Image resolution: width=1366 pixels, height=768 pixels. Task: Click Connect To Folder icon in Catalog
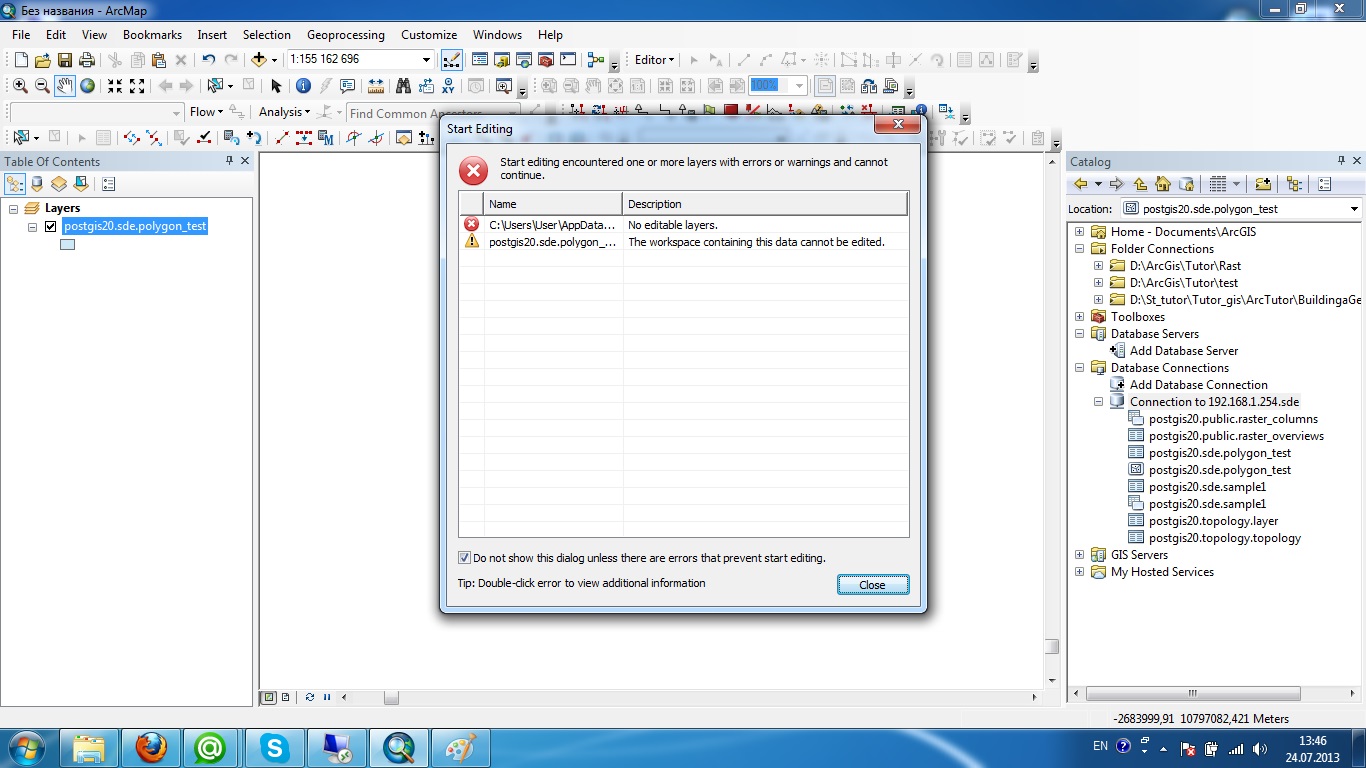(1263, 184)
